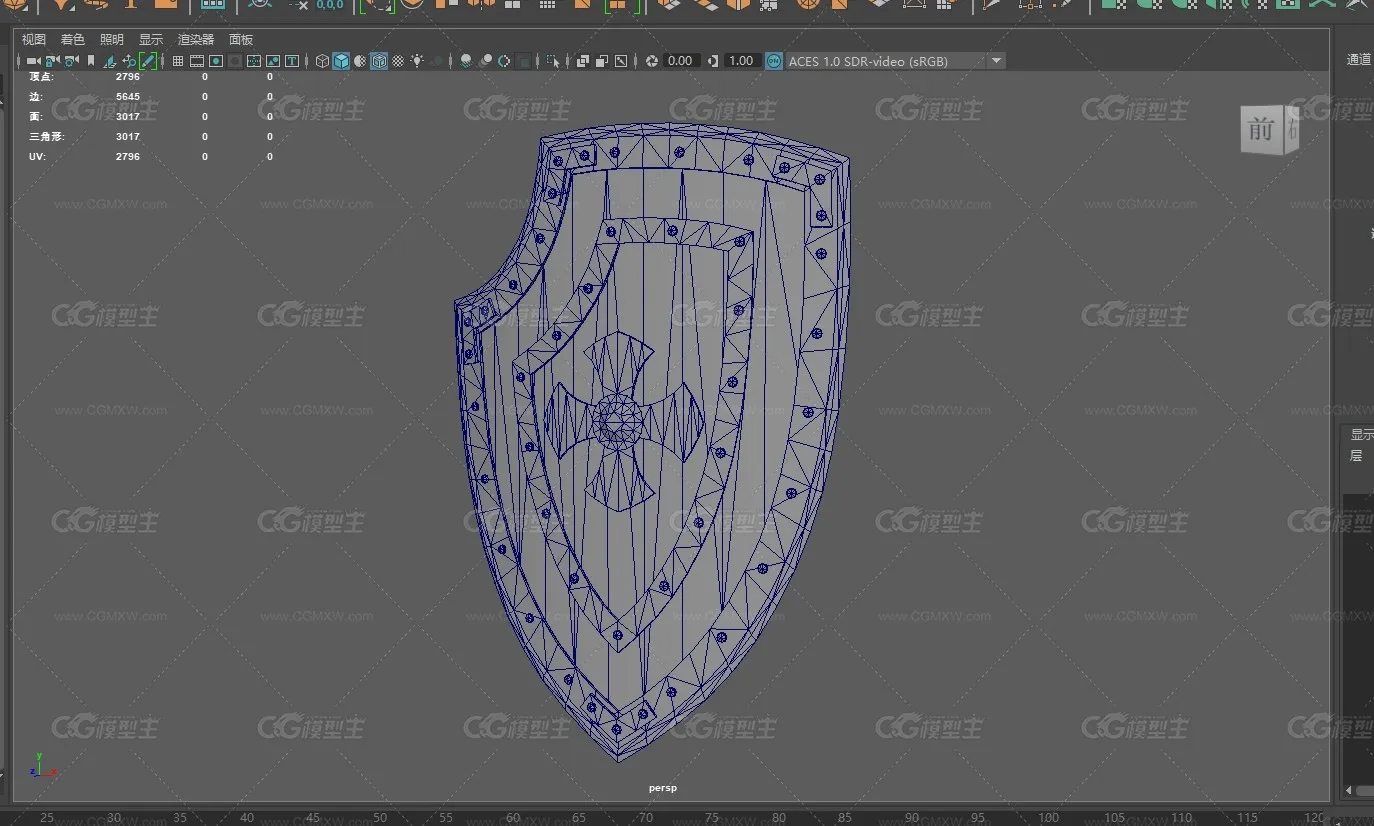Click the UV label in the heads-up display
1374x826 pixels.
point(38,157)
